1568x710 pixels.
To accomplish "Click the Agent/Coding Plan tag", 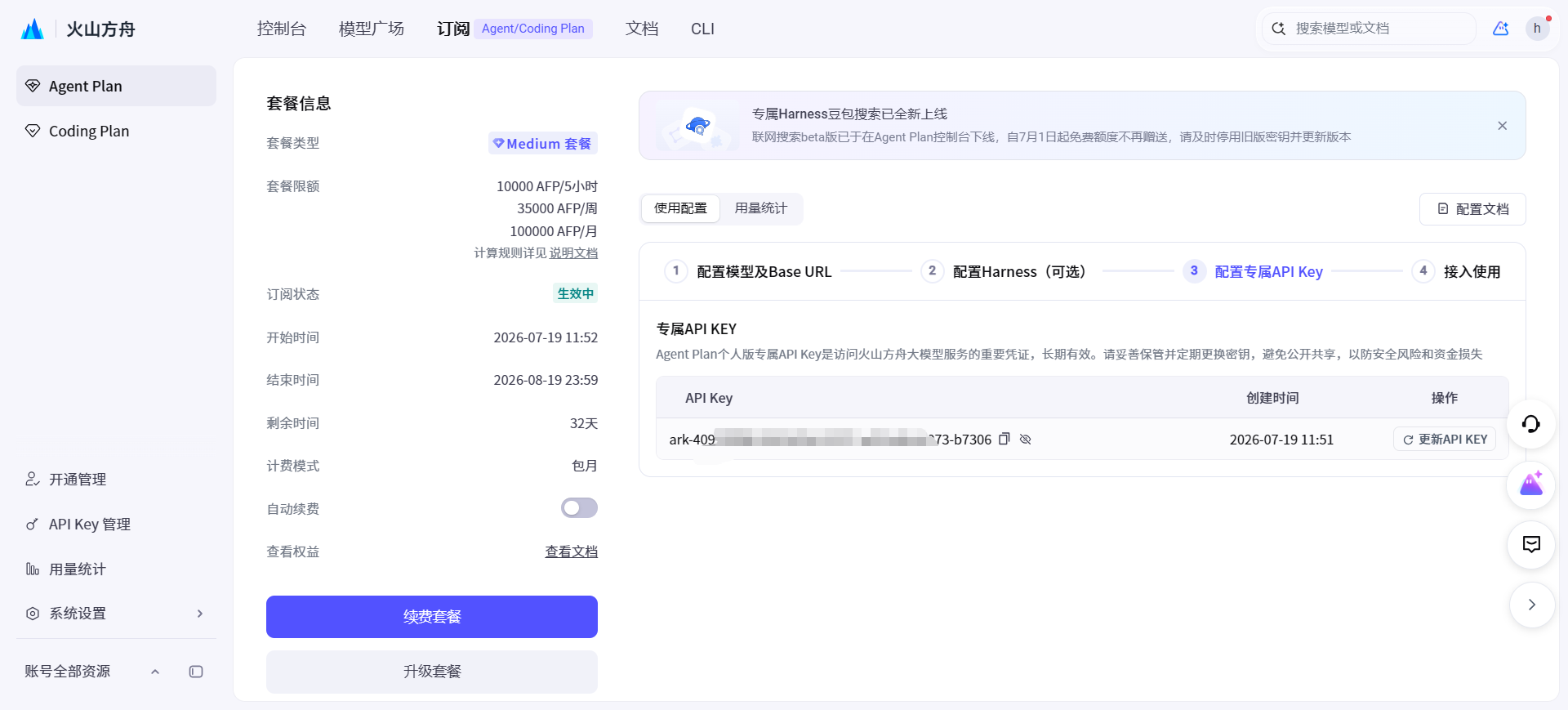I will (533, 29).
